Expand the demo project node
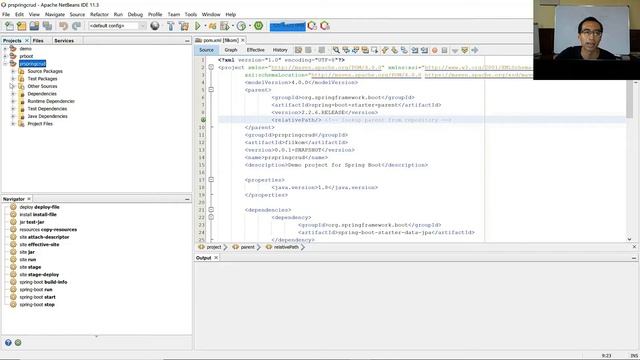Screen dimensions: 640x360 pos(5,49)
